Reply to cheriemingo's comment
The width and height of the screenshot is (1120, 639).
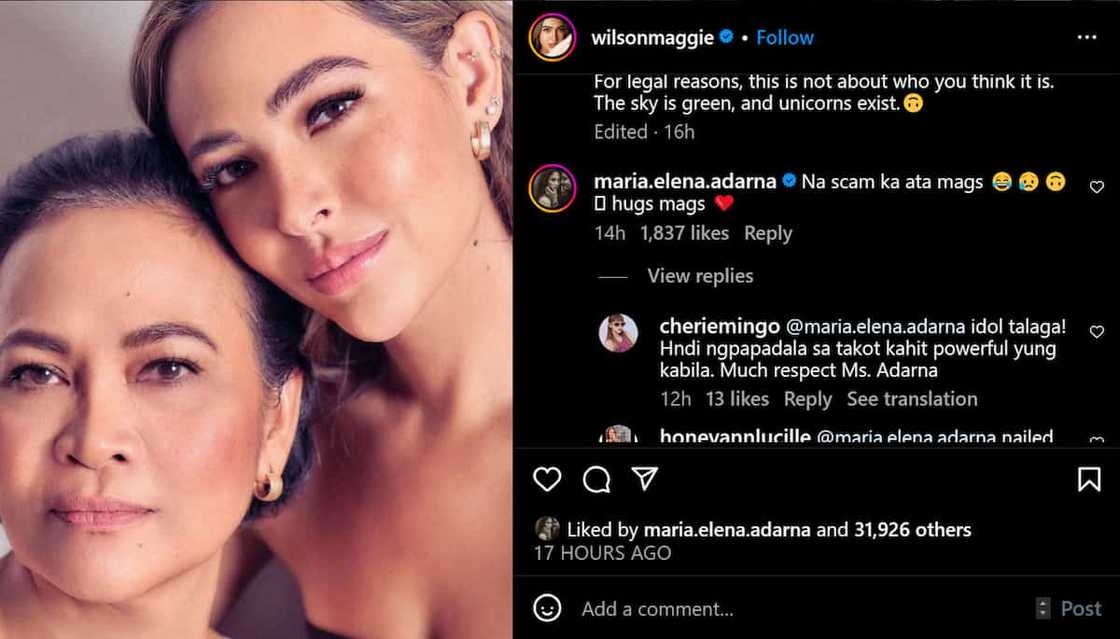[807, 399]
